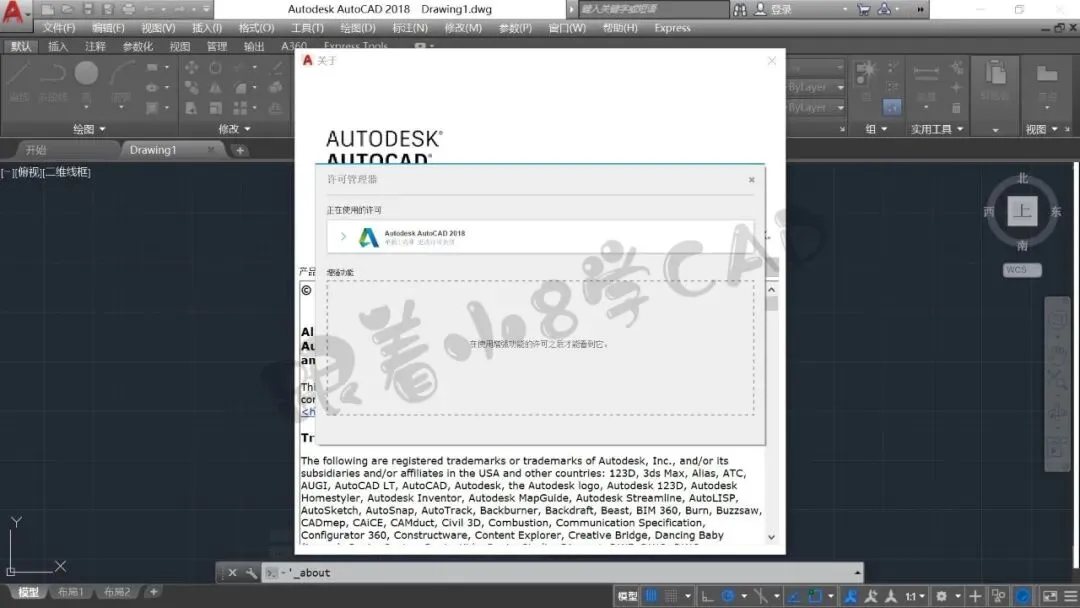Open the WCS coordinate system dropdown
Viewport: 1080px width, 608px height.
1021,270
